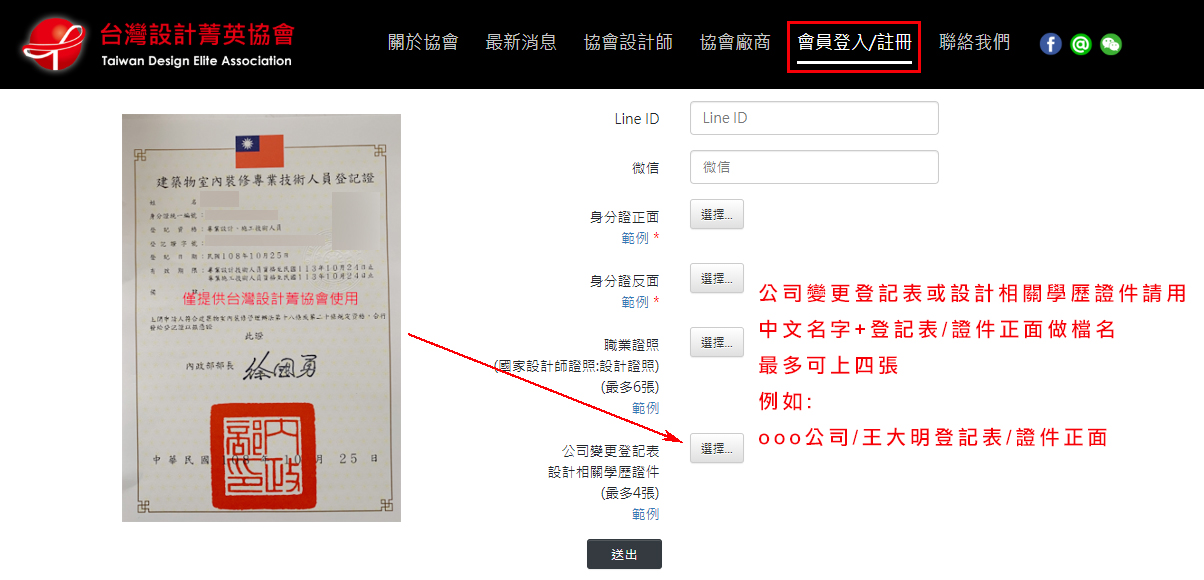The height and width of the screenshot is (580, 1204).
Task: Select 協會廠商 in the top navigation
Action: pos(735,42)
